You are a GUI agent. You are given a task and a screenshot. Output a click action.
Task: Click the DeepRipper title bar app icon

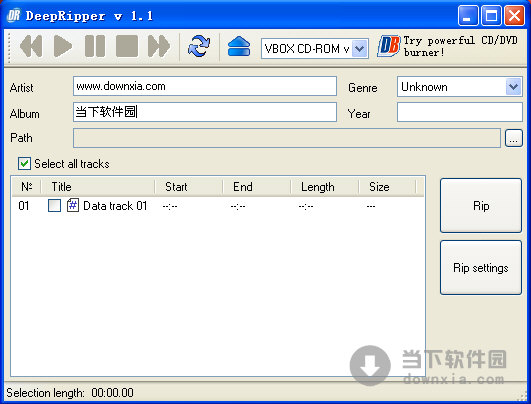coord(14,16)
